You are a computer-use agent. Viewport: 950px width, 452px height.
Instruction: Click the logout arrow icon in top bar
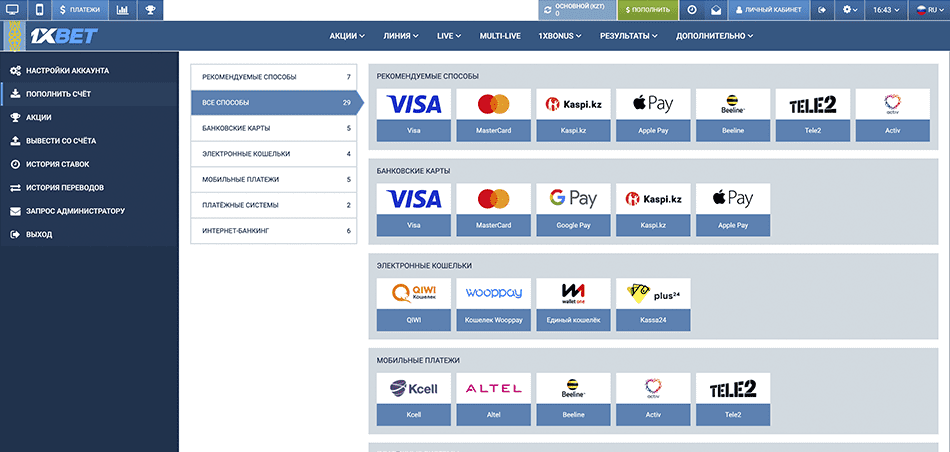(822, 10)
